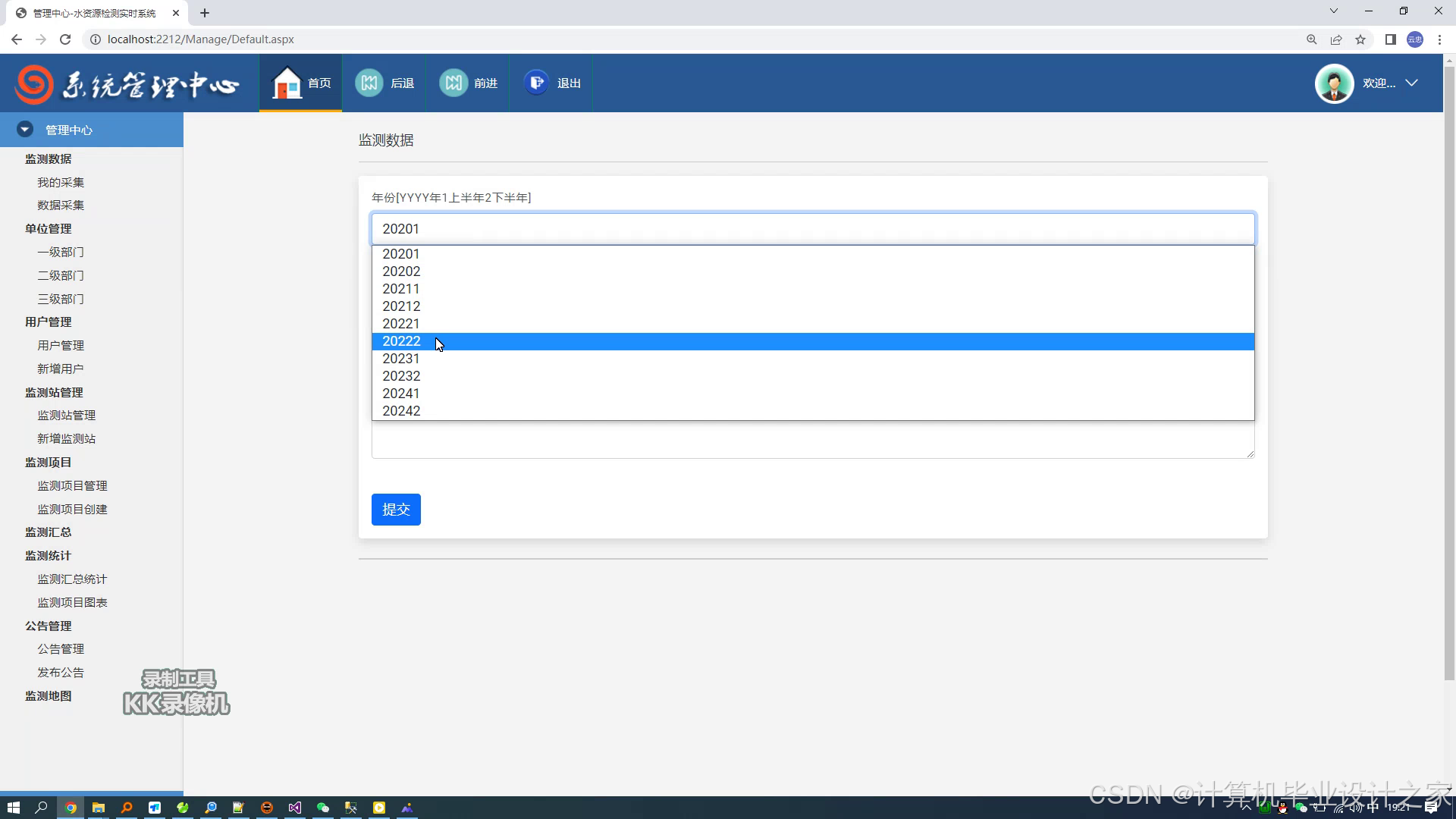Screen dimensions: 1456x819
Task: Click the 退出 logout icon
Action: 537,83
